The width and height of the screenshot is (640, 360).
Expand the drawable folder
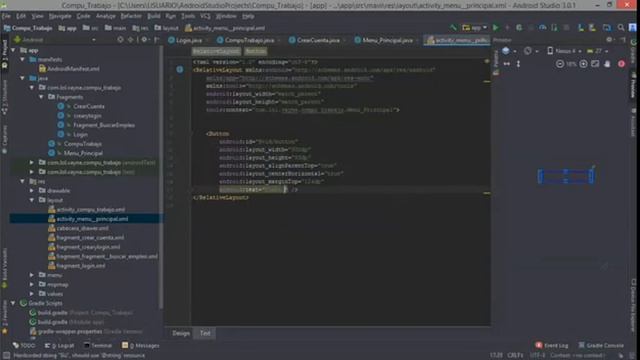(x=32, y=191)
